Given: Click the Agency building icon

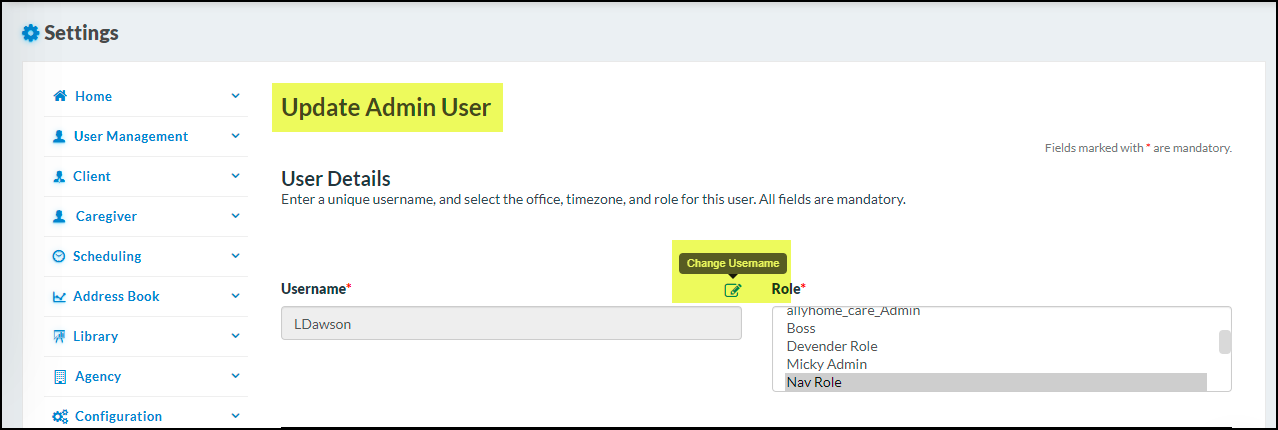Looking at the screenshot, I should [x=59, y=376].
